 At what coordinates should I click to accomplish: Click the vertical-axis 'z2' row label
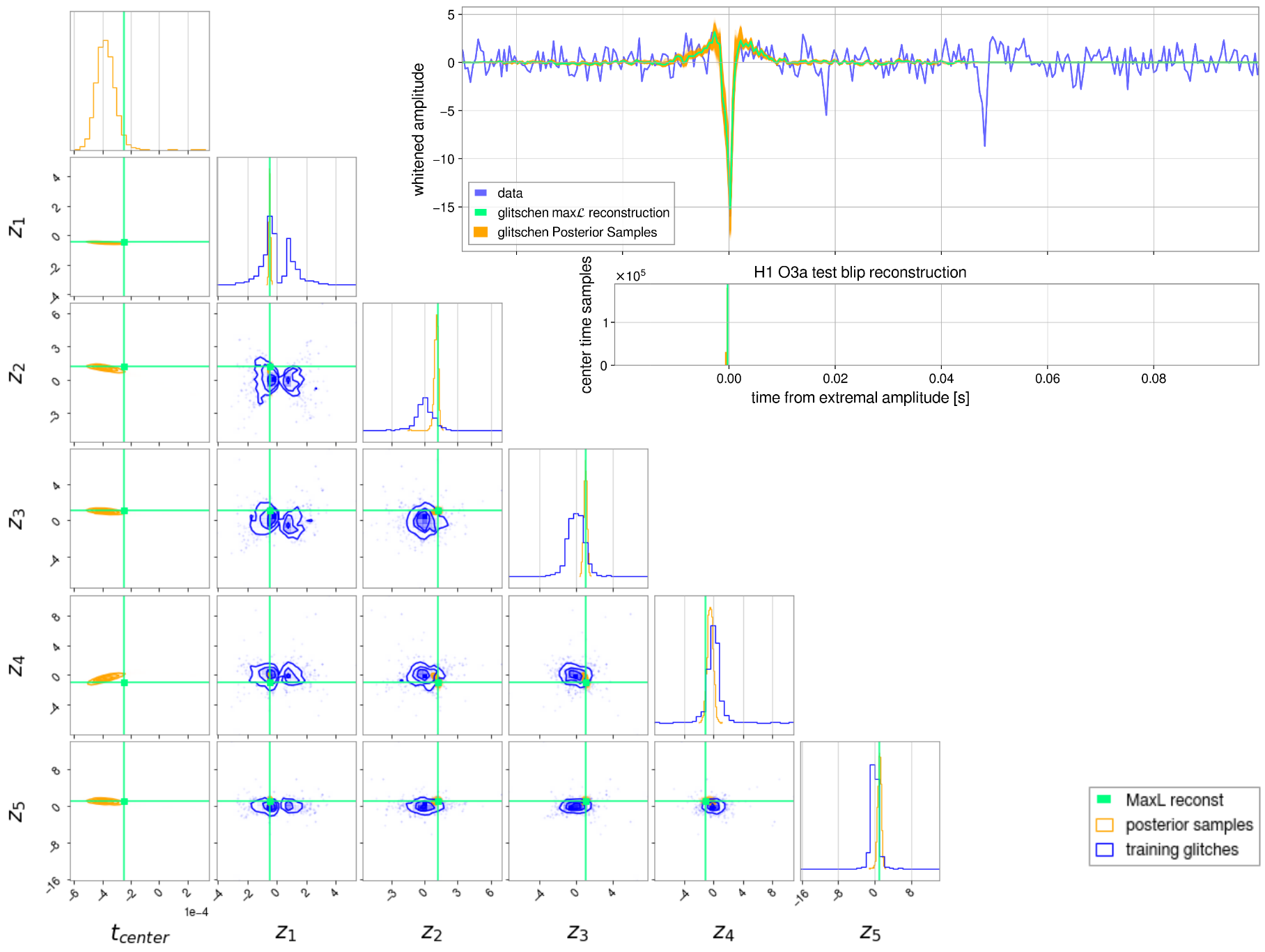click(17, 373)
